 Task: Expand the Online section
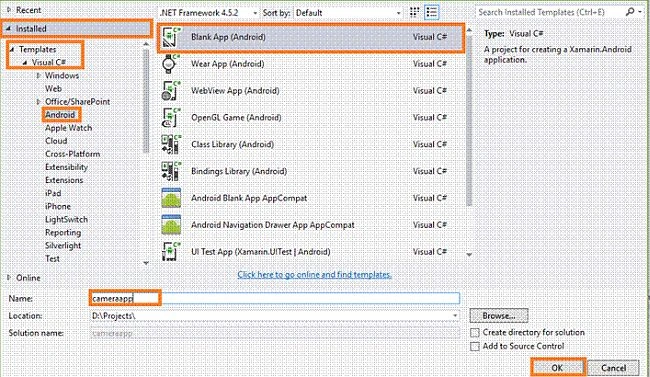[x=9, y=278]
